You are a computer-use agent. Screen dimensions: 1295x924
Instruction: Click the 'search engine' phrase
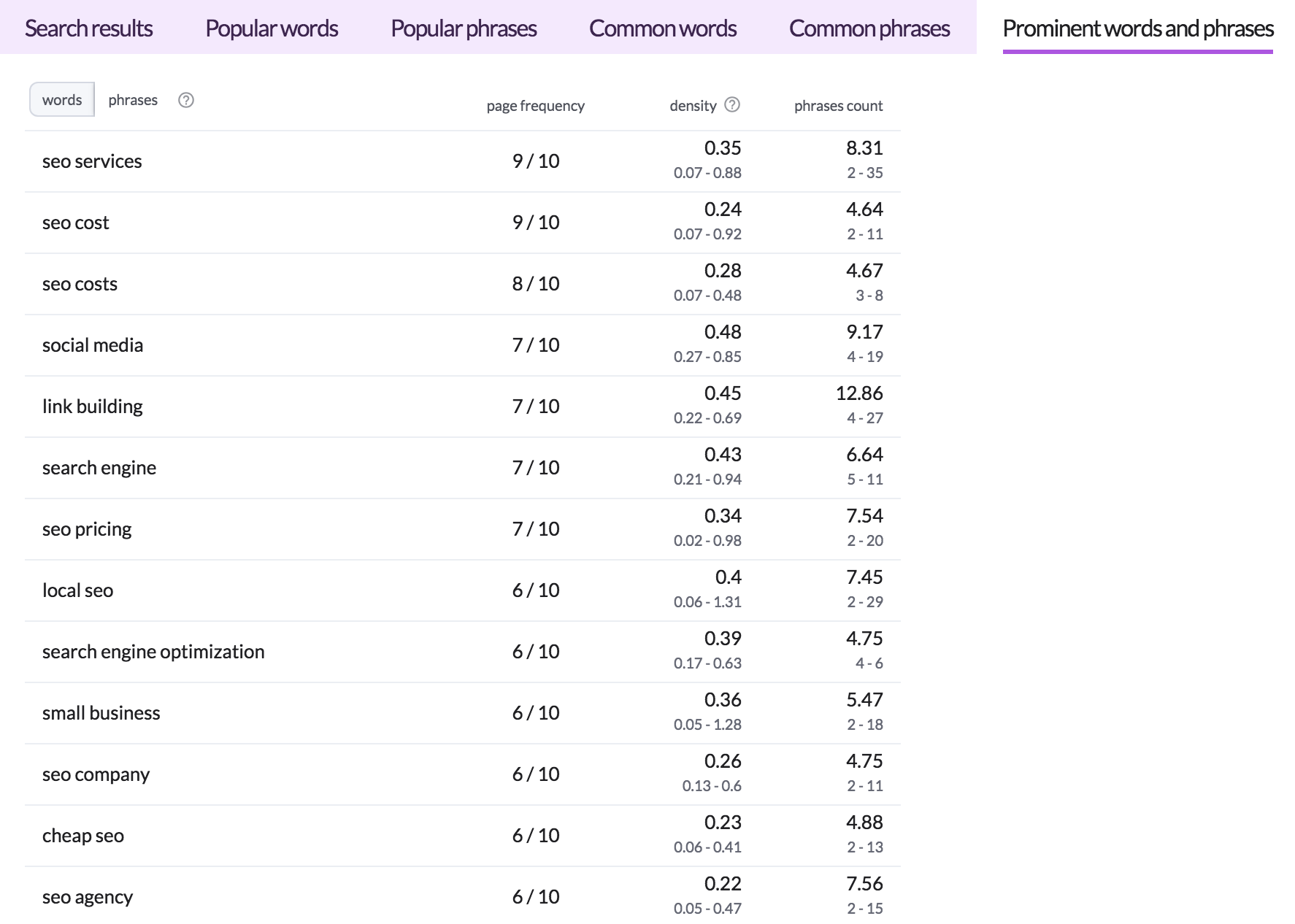click(99, 468)
